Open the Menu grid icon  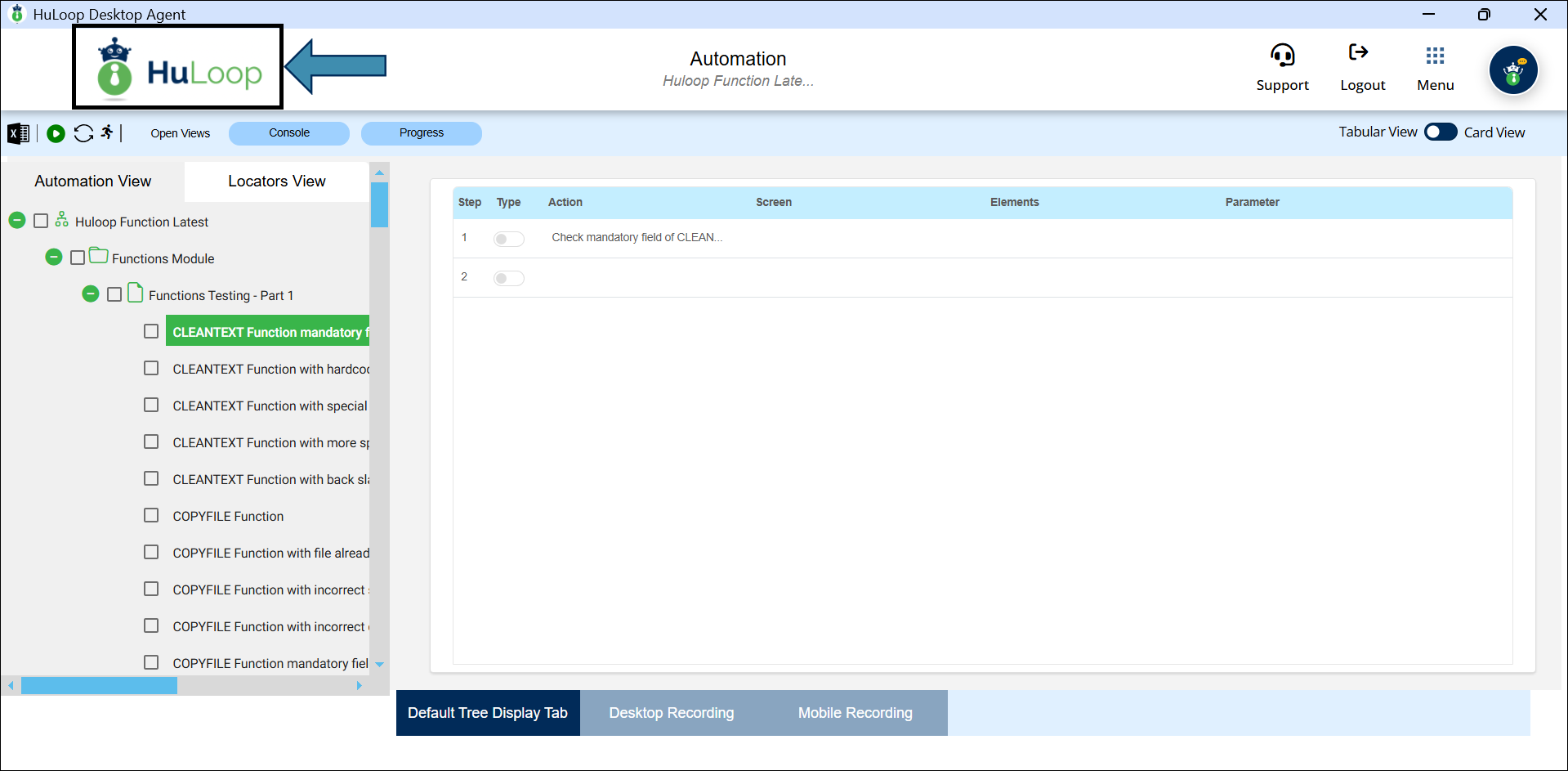[1435, 56]
